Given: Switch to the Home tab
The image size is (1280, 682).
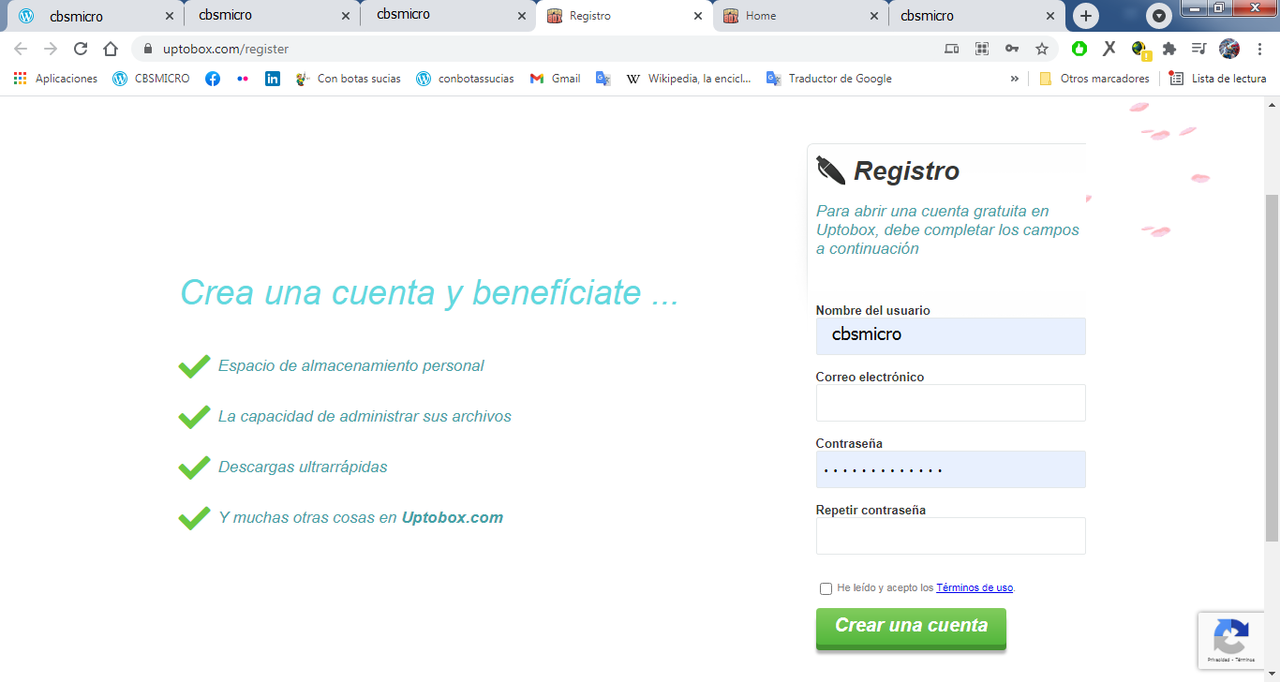Looking at the screenshot, I should pos(801,16).
